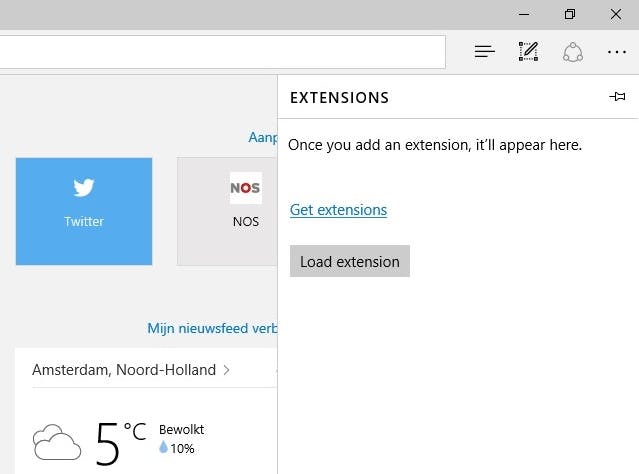Image resolution: width=639 pixels, height=474 pixels.
Task: Open the NOS top site tile
Action: click(x=228, y=211)
